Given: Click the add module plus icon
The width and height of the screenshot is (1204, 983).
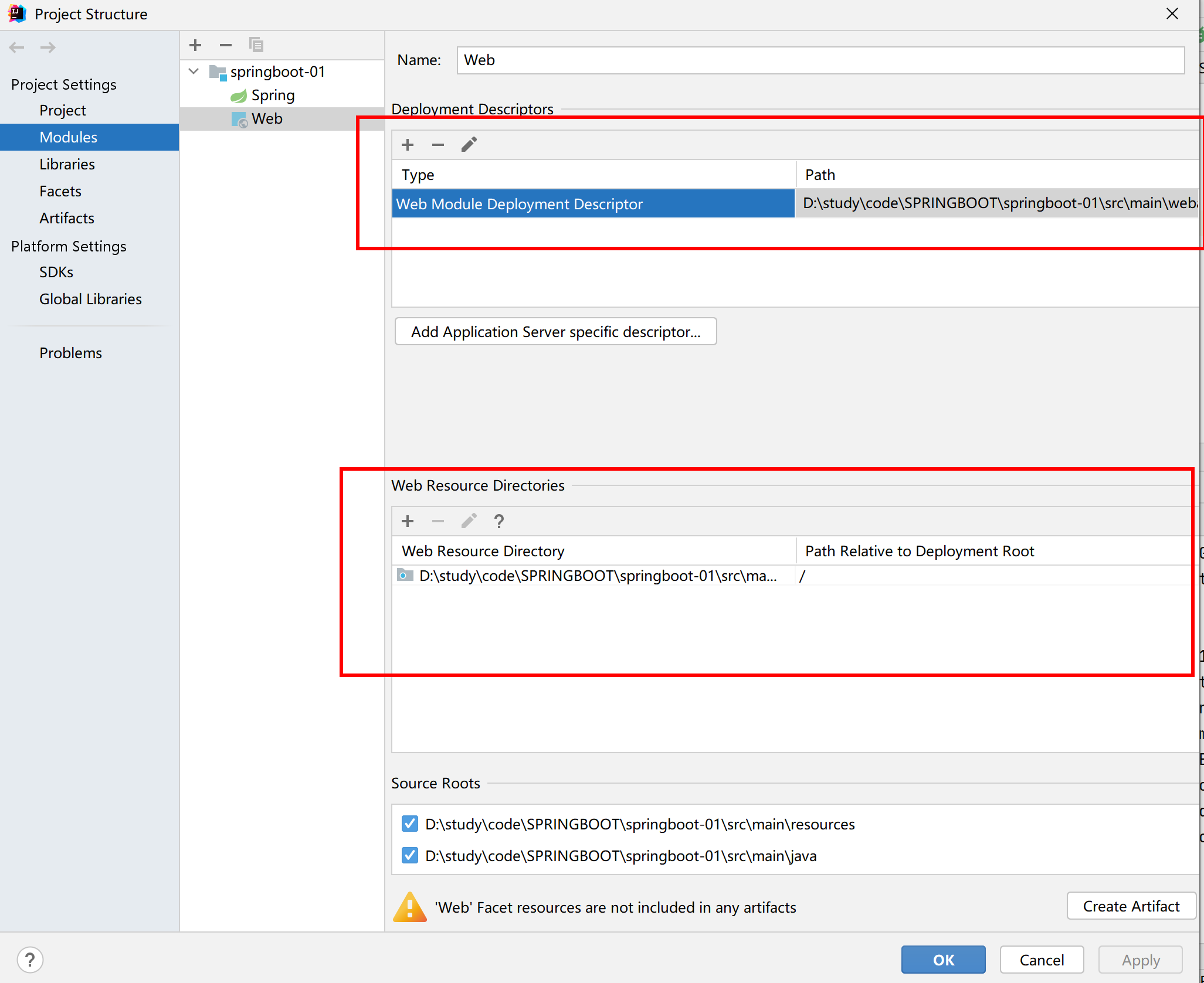Looking at the screenshot, I should point(195,45).
